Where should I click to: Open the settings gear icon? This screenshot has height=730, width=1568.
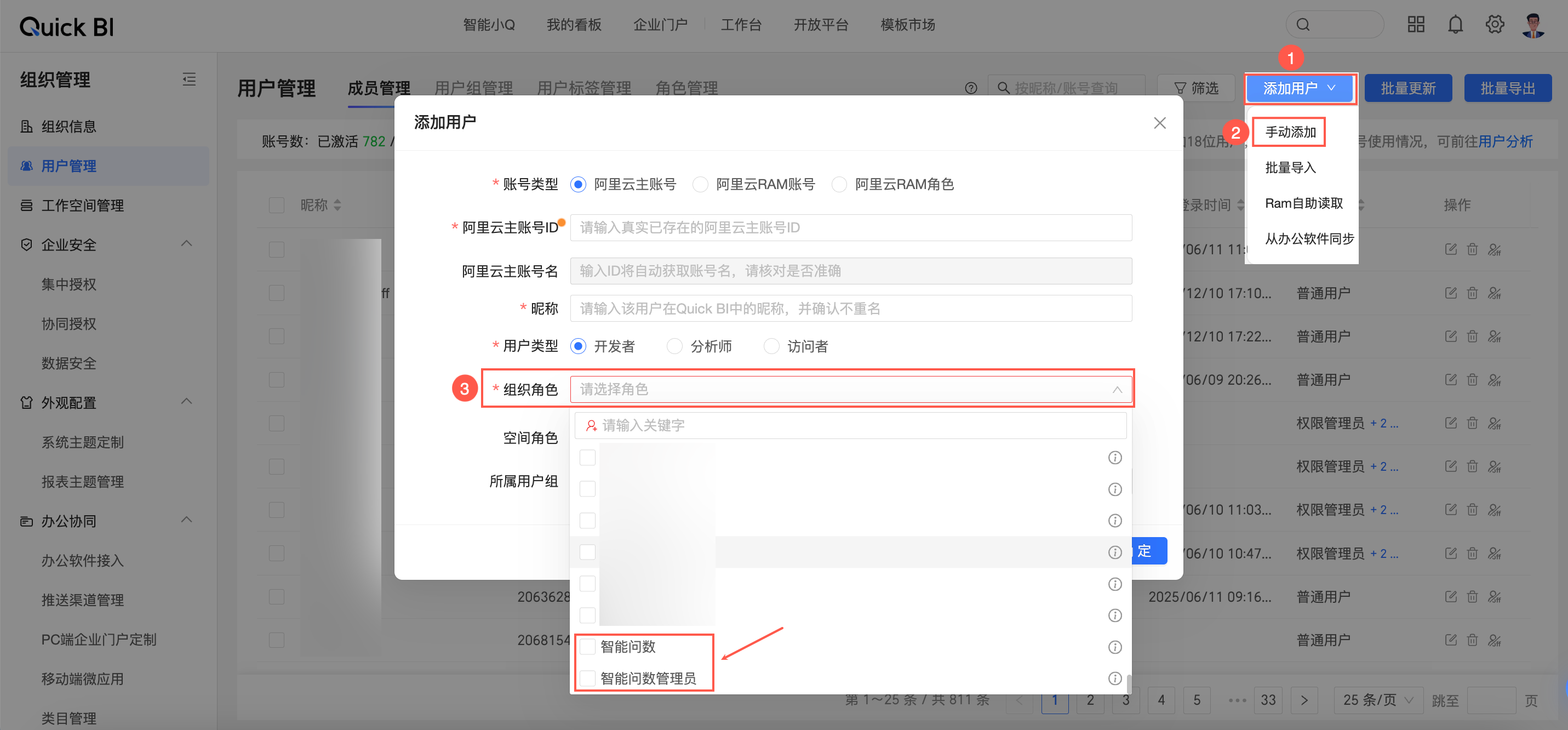(x=1495, y=25)
